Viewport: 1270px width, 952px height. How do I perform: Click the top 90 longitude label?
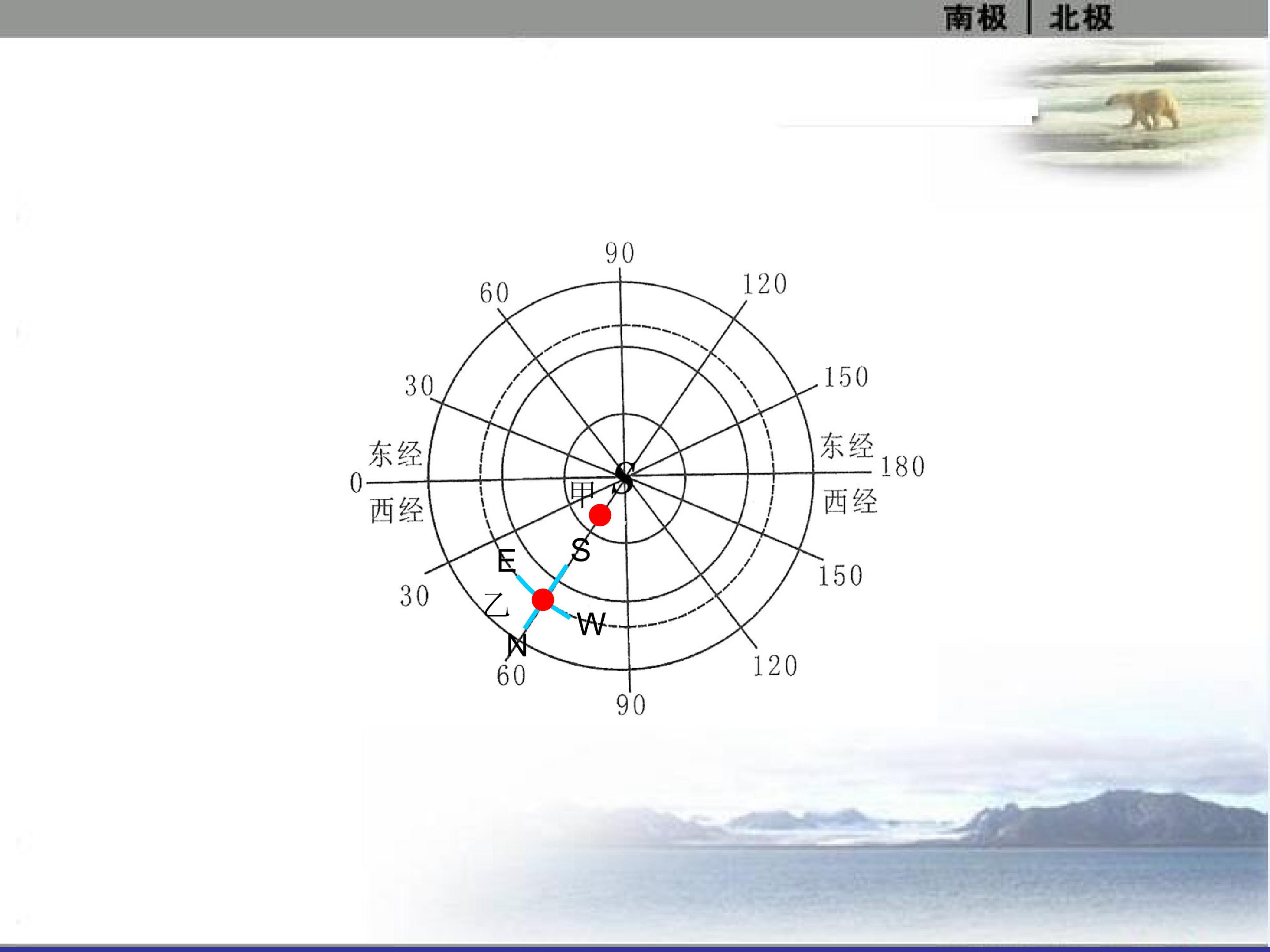click(620, 253)
